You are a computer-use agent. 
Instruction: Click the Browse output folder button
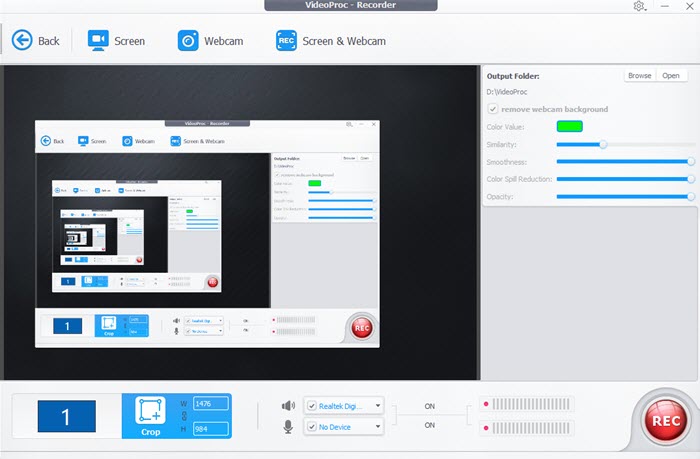pos(639,75)
